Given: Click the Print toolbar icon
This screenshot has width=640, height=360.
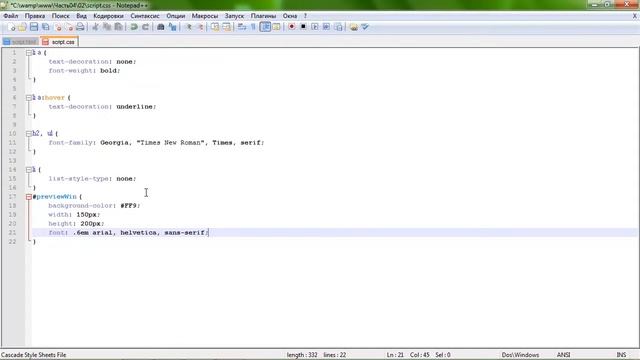Looking at the screenshot, I should pos(81,27).
